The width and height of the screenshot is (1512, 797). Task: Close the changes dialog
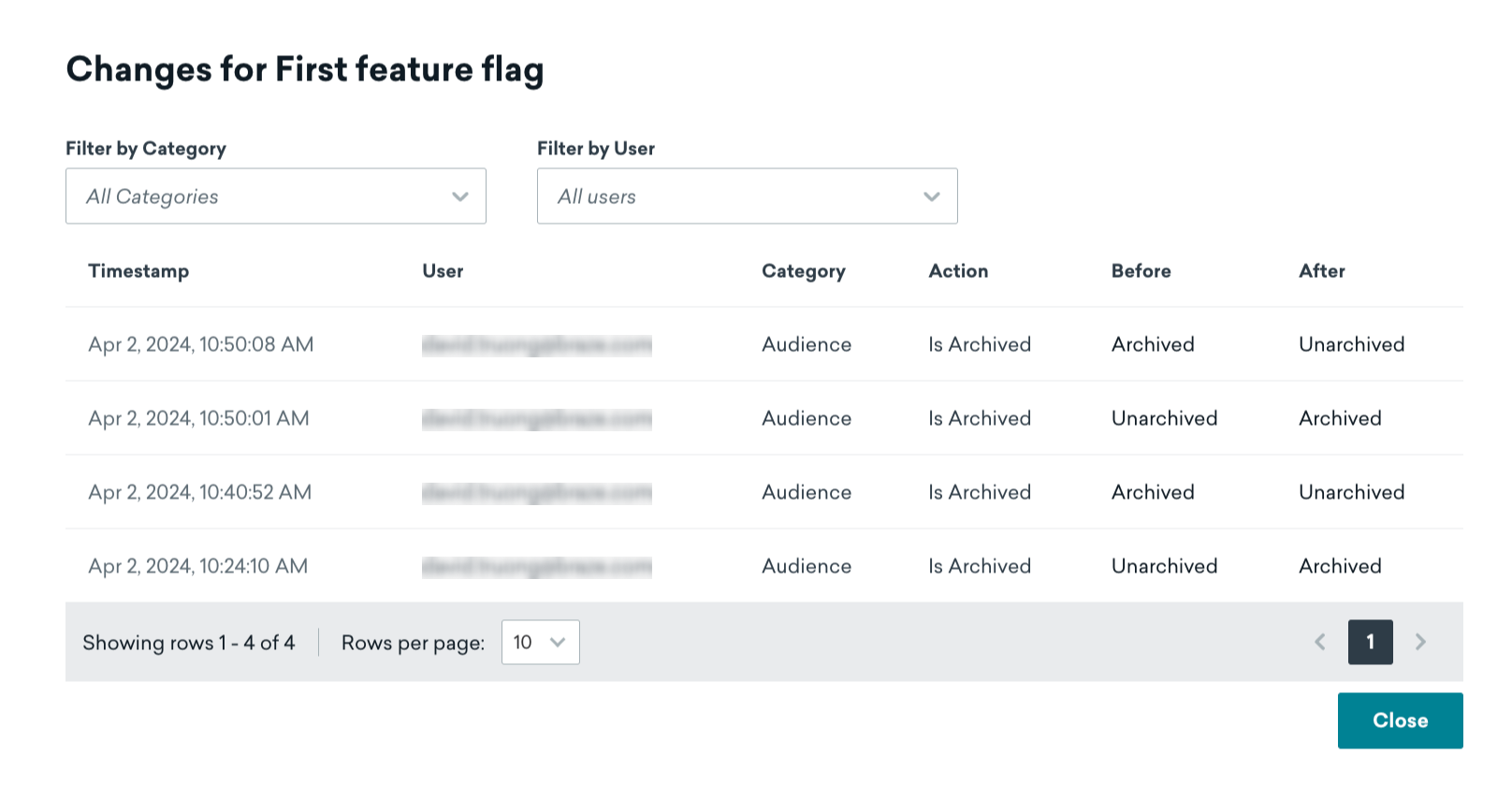(x=1401, y=720)
